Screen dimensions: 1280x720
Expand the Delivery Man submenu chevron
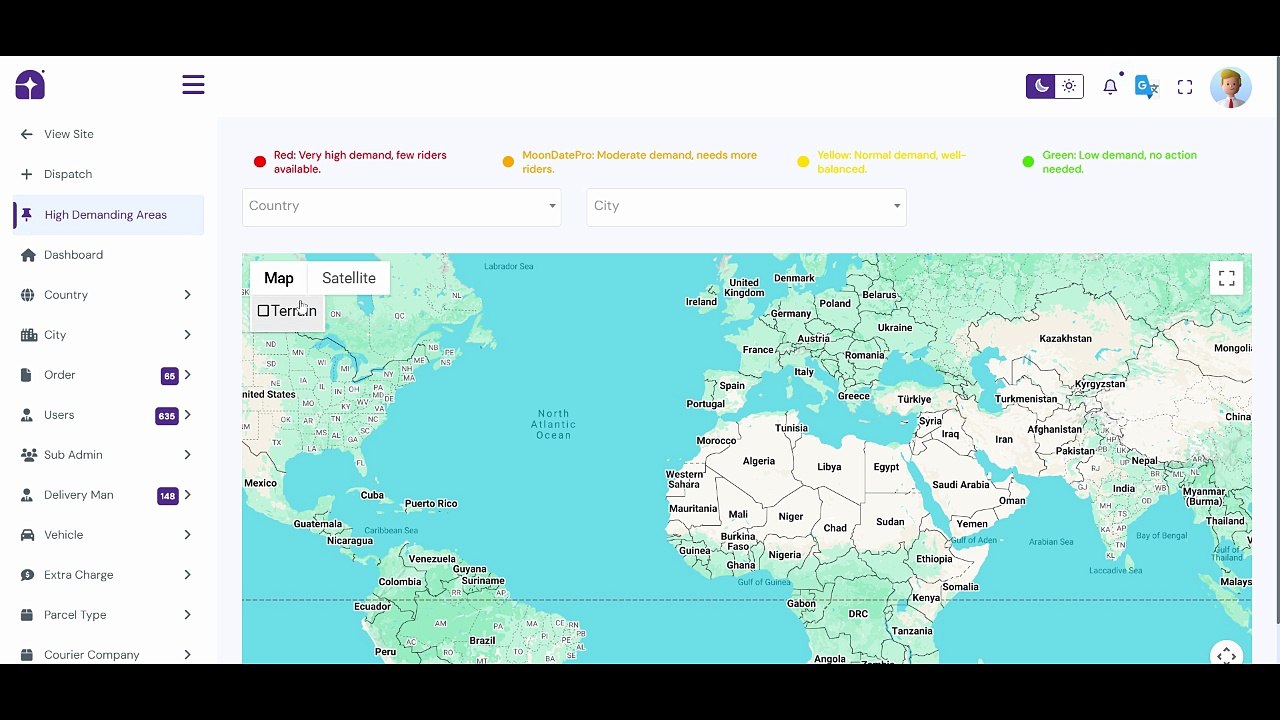pos(187,495)
